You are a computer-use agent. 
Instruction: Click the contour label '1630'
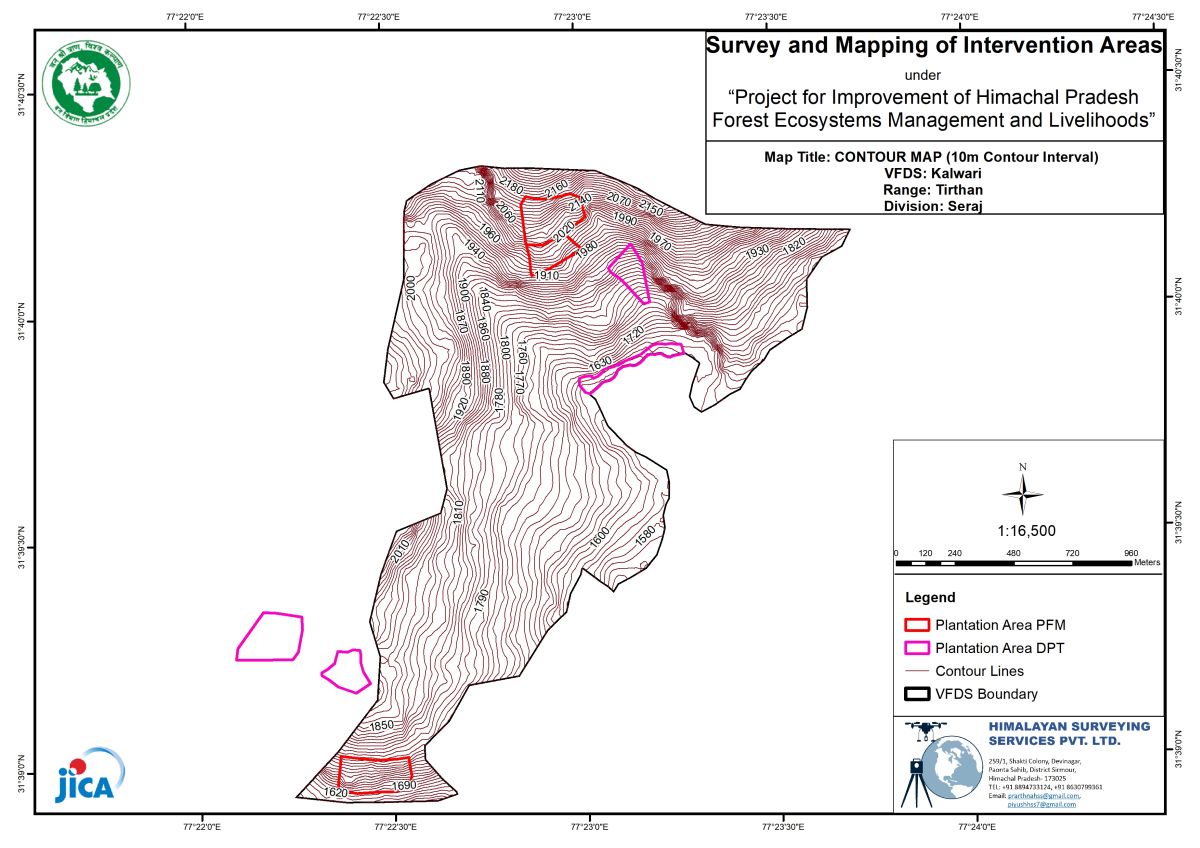(x=599, y=365)
